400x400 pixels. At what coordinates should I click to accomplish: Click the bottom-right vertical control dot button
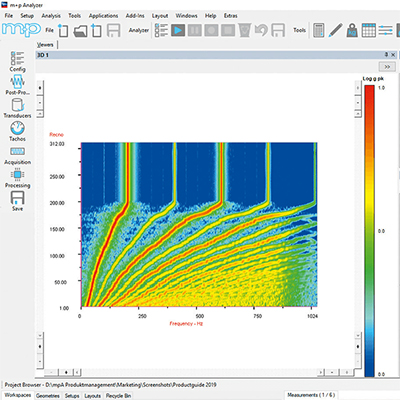358,347
